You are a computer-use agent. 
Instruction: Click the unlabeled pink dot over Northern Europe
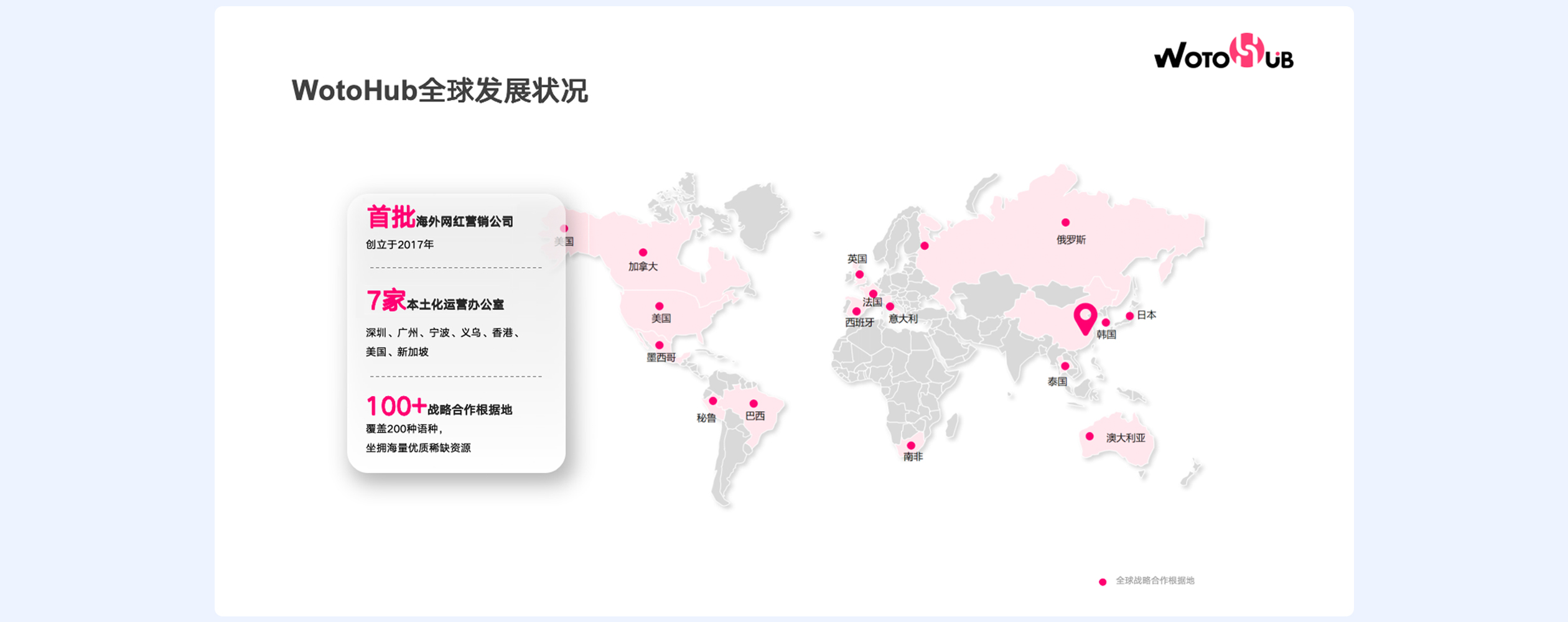(925, 246)
